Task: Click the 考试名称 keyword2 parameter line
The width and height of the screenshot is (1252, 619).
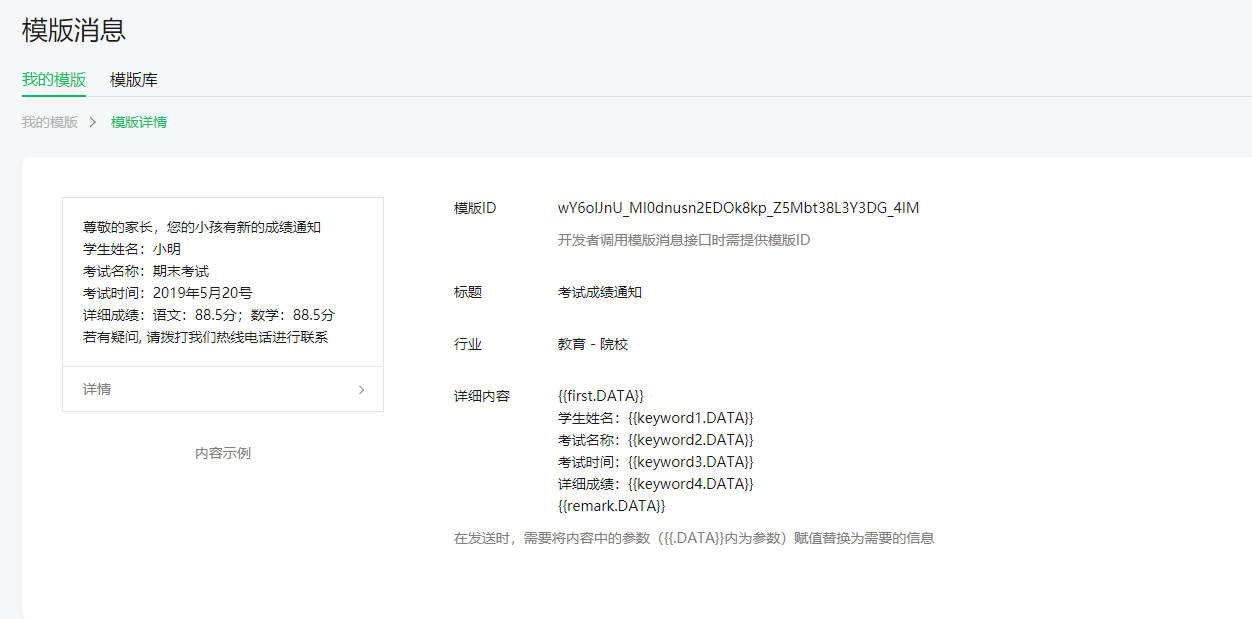Action: click(x=656, y=440)
